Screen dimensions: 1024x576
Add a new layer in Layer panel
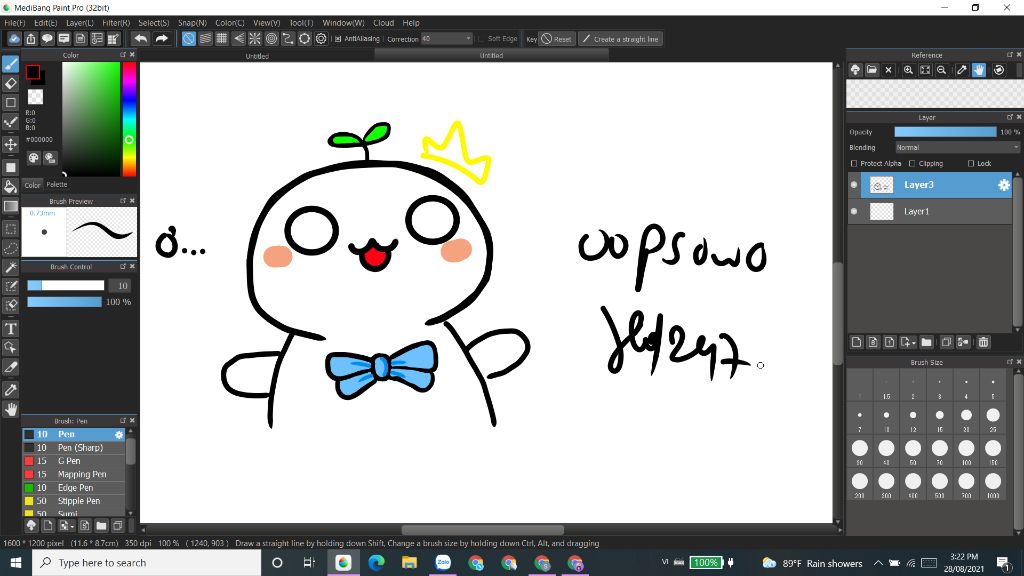click(857, 342)
